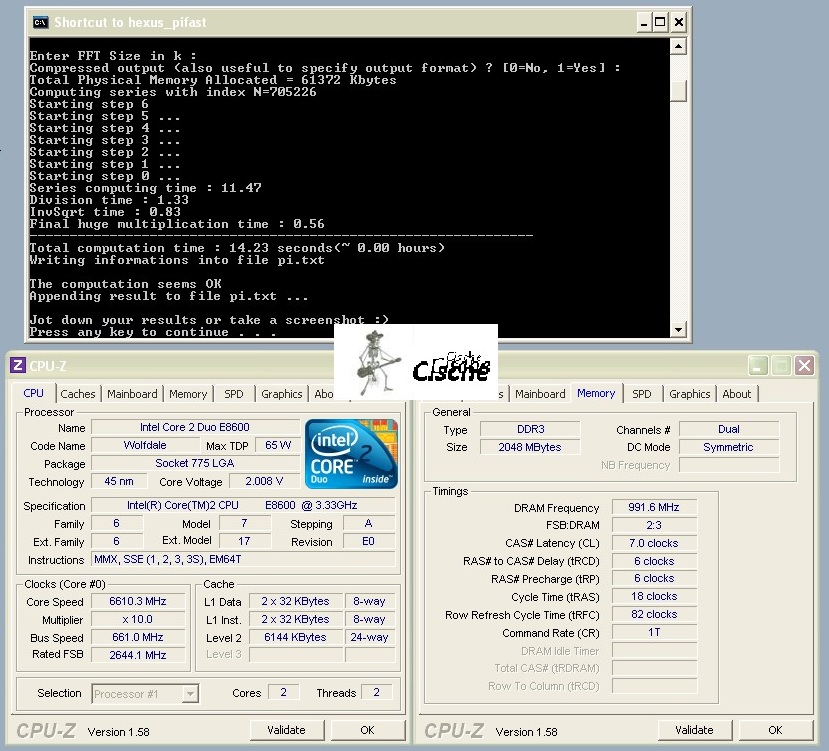Click the Level 2 cache value '6144 KBytes'
The image size is (829, 751).
tap(296, 637)
